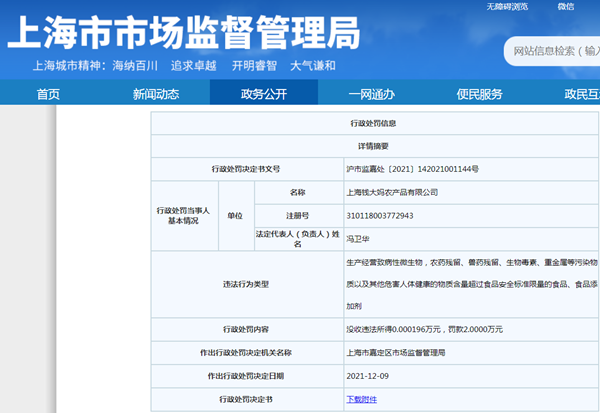The height and width of the screenshot is (413, 600).
Task: Select the 行政处罚信息 table heading
Action: tap(373, 123)
